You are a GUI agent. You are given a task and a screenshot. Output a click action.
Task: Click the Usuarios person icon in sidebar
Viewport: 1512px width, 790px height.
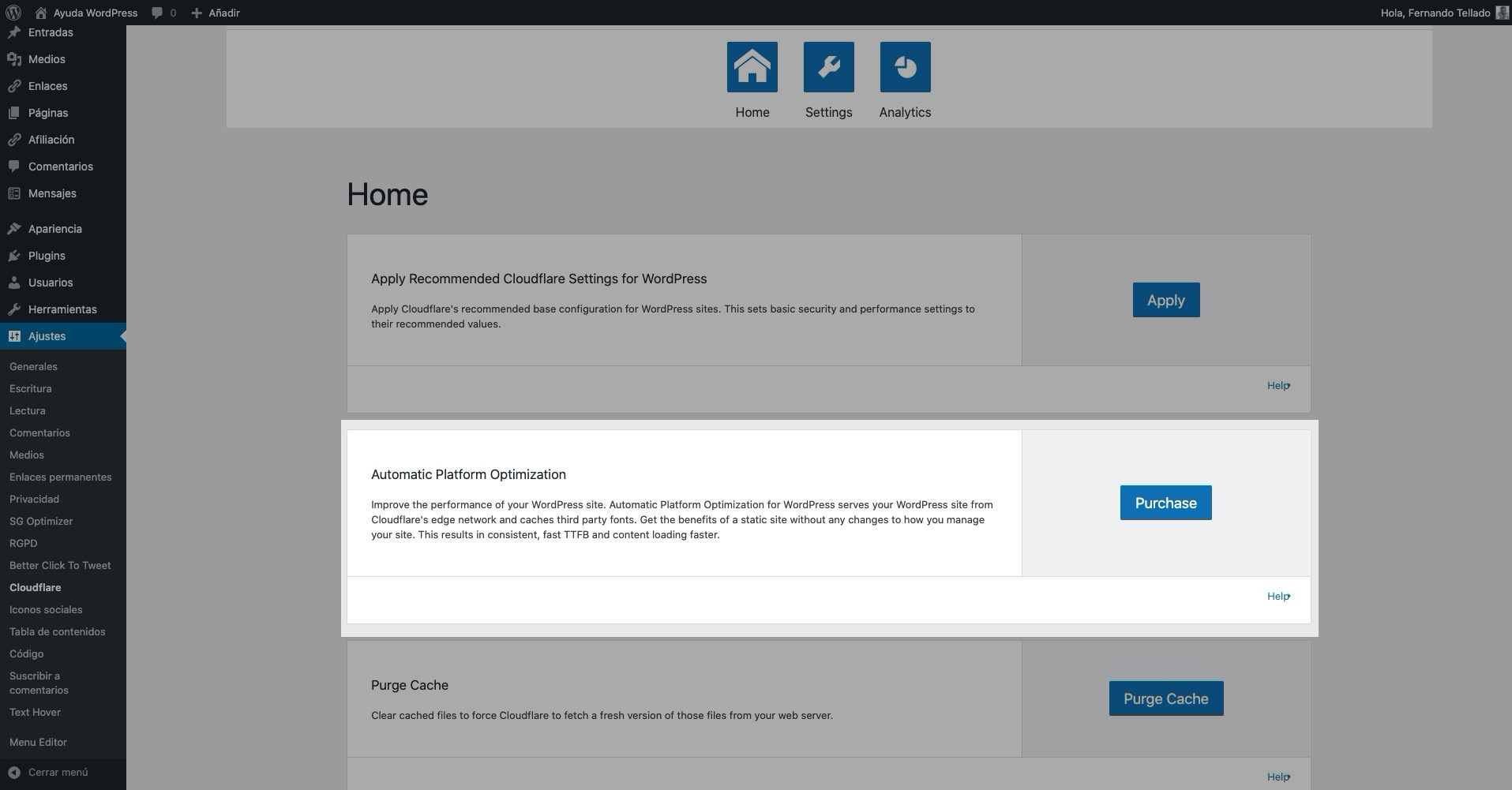(x=14, y=283)
